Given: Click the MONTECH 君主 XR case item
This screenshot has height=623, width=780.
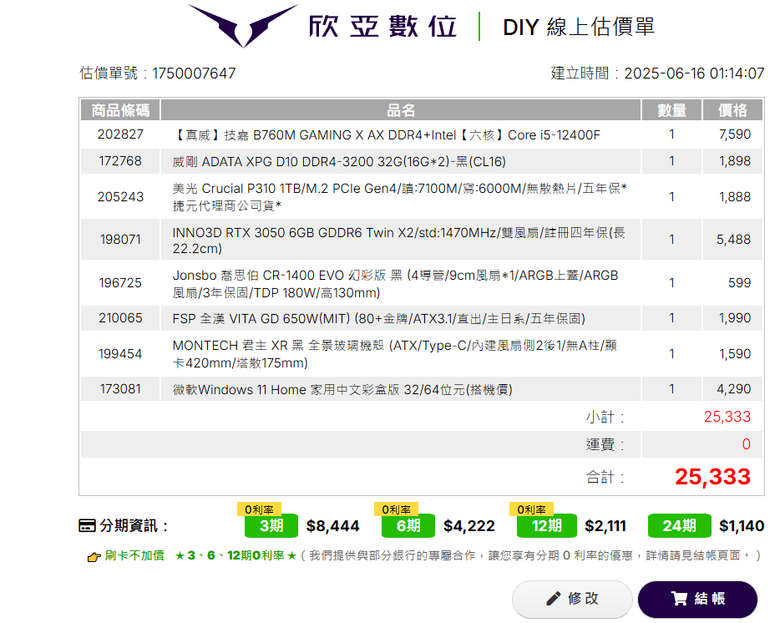Looking at the screenshot, I should (x=394, y=354).
